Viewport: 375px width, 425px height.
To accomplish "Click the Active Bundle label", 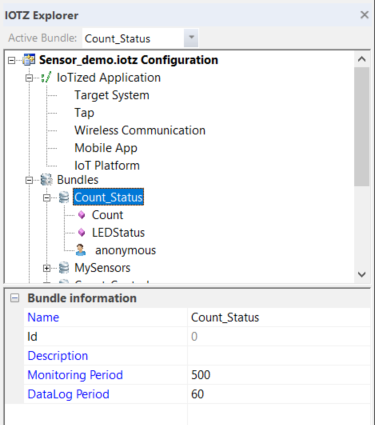I will tap(43, 38).
